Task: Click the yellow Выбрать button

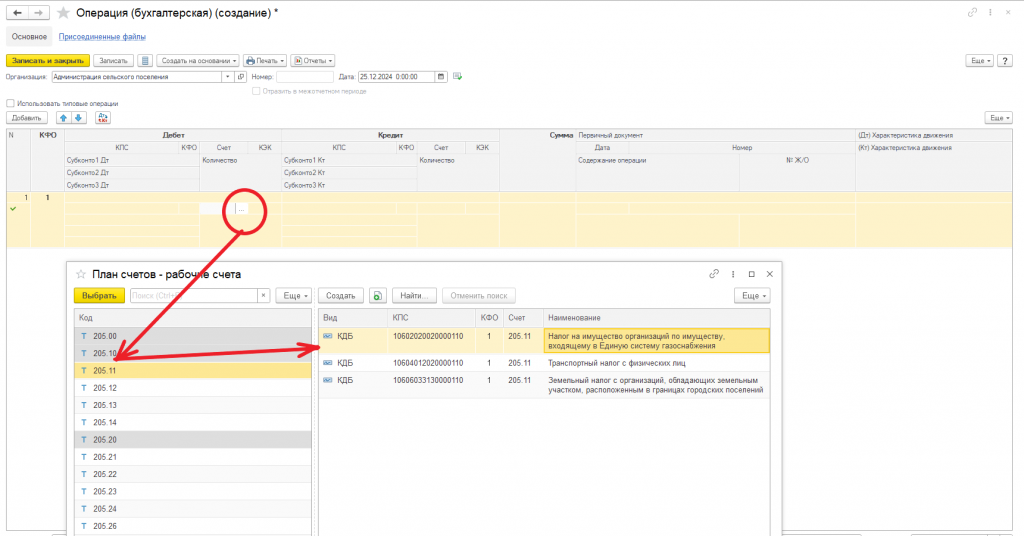Action: coord(99,296)
